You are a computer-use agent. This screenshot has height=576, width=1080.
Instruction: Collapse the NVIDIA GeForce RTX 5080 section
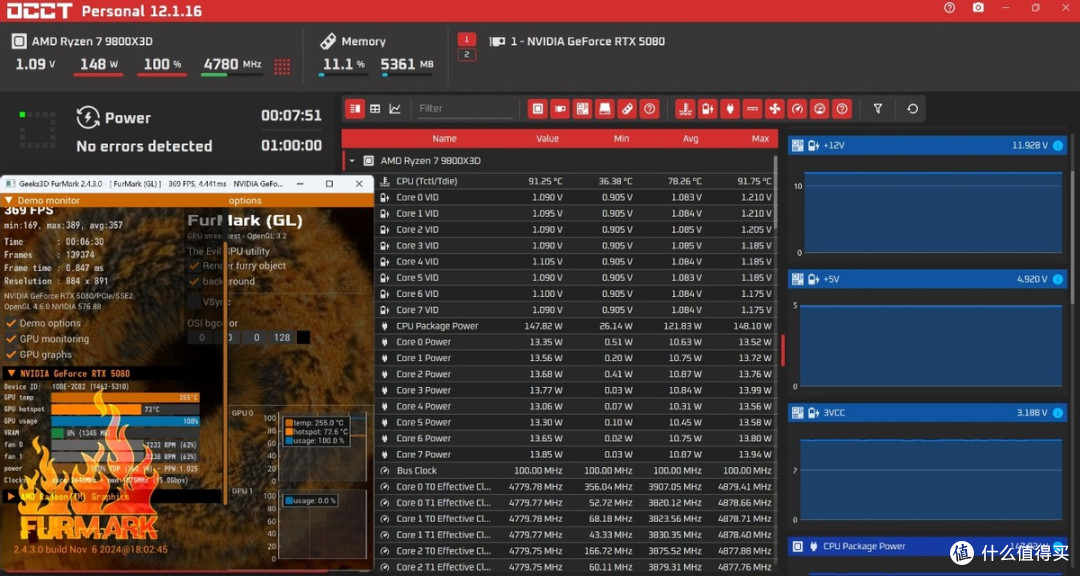(x=11, y=373)
